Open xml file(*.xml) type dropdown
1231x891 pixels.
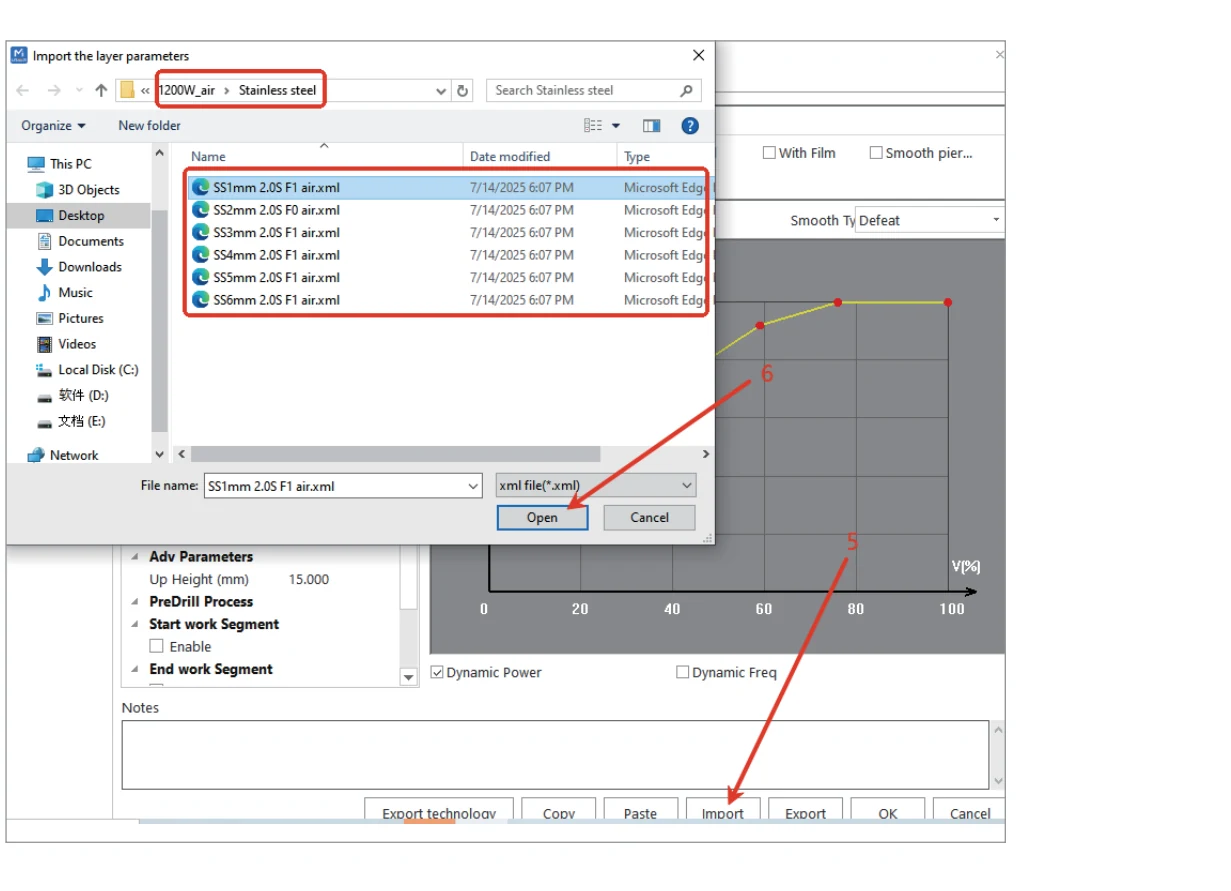pos(596,486)
